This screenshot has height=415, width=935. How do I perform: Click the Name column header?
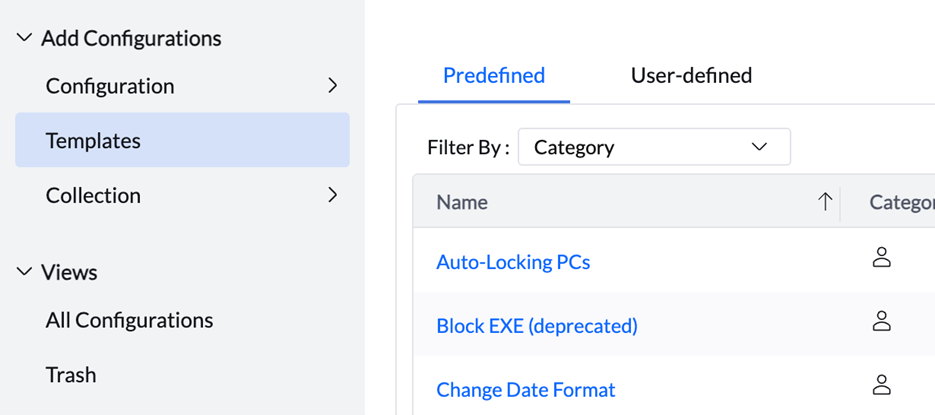tap(462, 202)
